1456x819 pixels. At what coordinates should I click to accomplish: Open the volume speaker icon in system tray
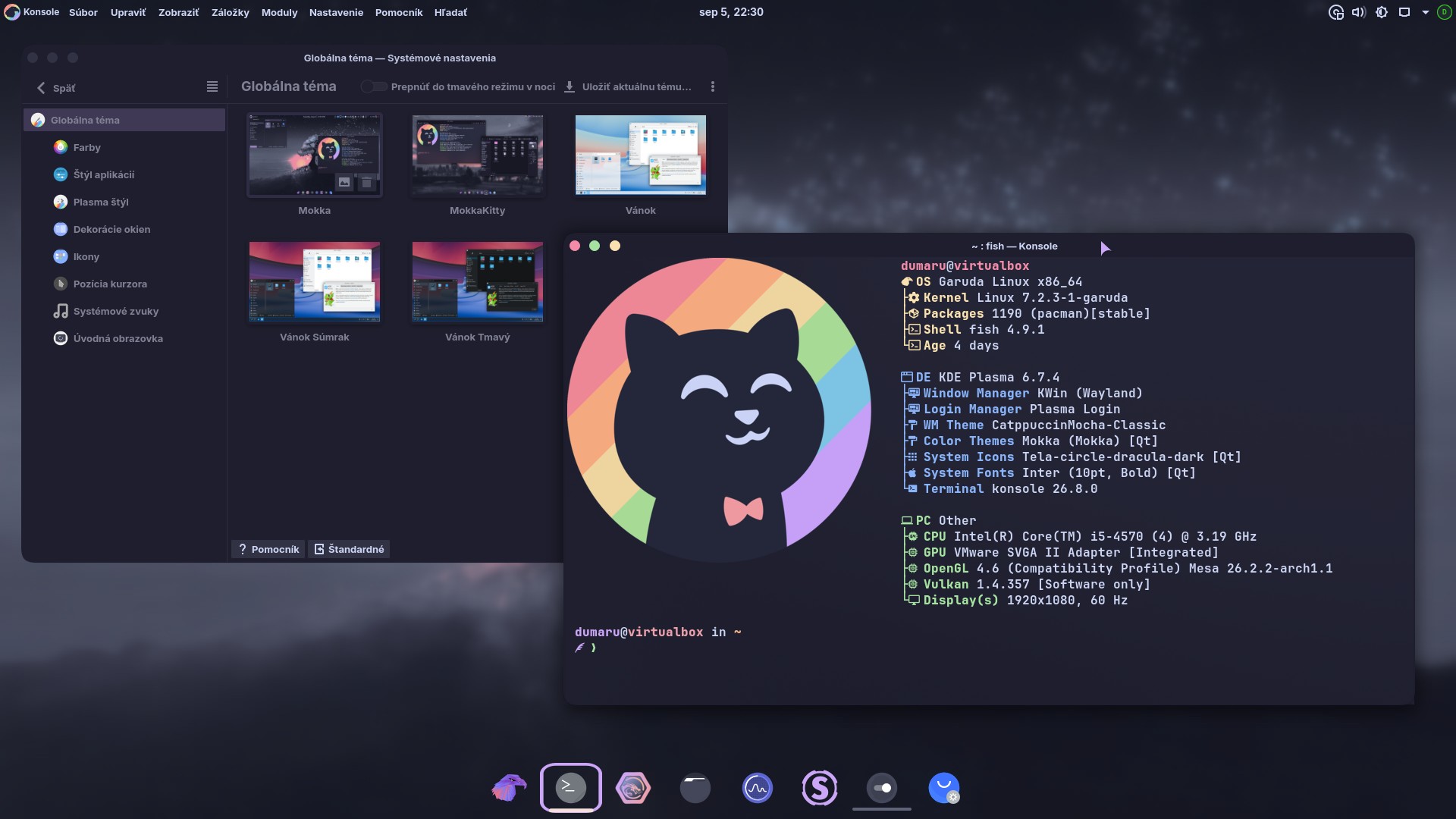(1358, 12)
